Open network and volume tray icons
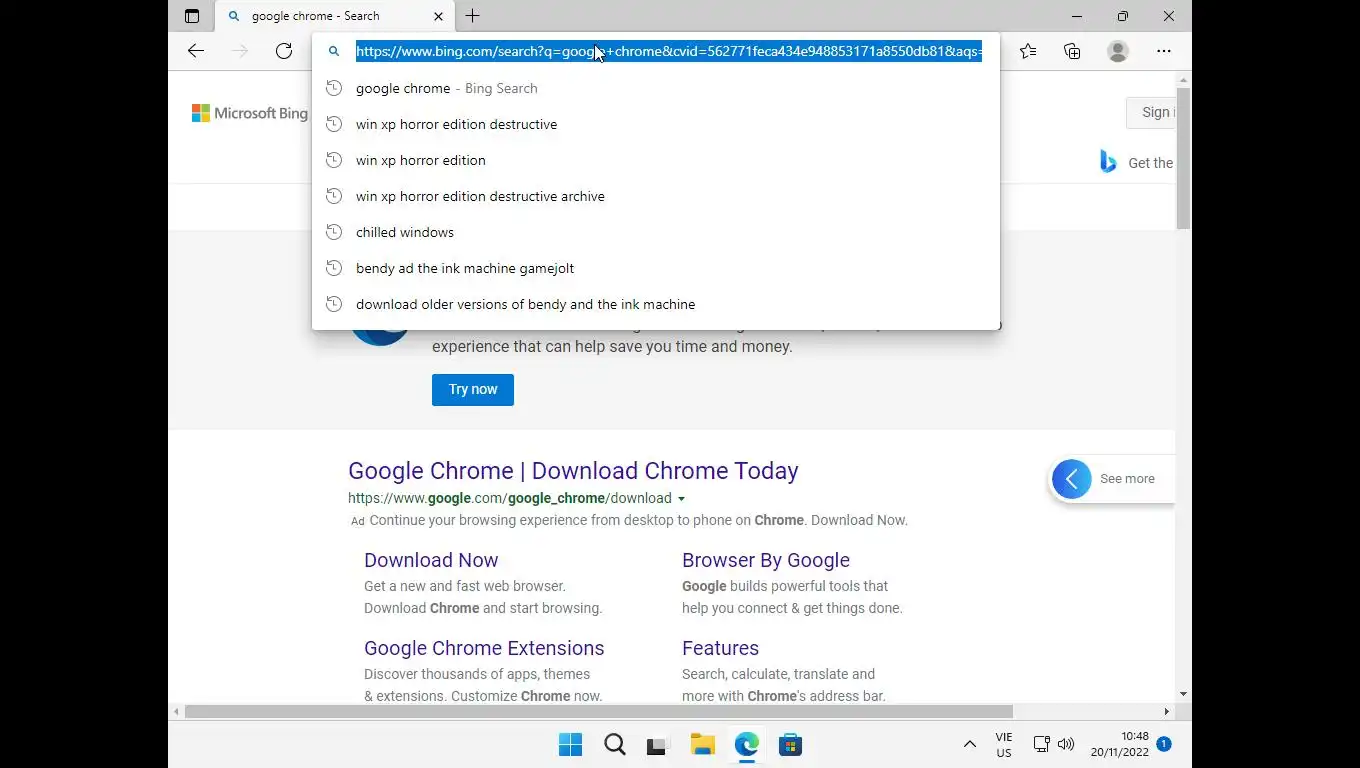The width and height of the screenshot is (1360, 768). [1054, 744]
